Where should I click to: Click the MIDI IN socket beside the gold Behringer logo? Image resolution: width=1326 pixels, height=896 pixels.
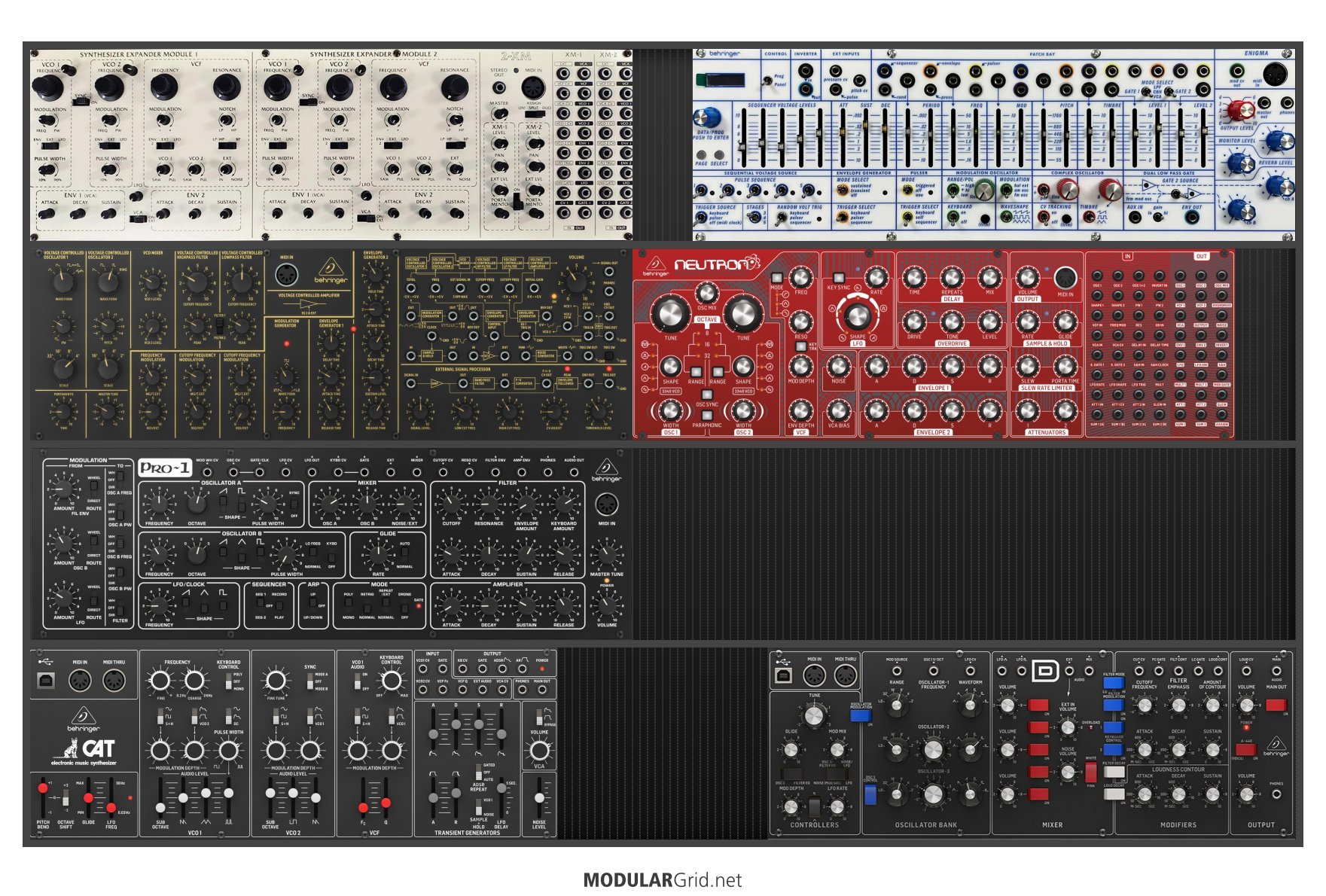(x=286, y=276)
